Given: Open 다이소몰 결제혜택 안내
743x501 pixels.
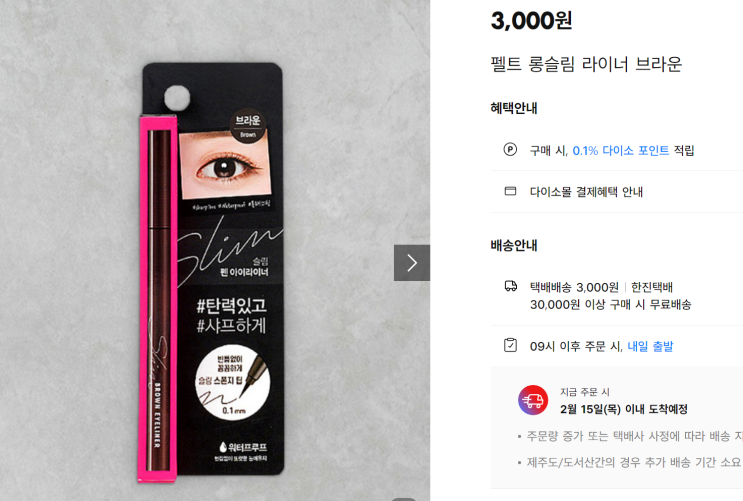Looking at the screenshot, I should pyautogui.click(x=586, y=192).
